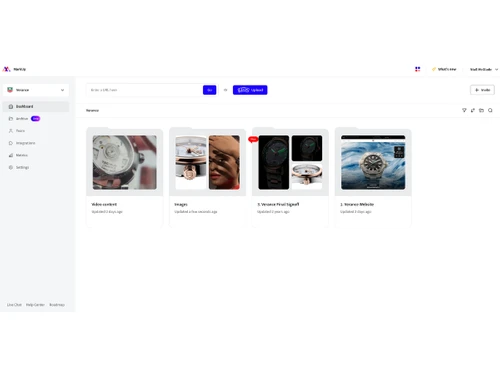500x375 pixels.
Task: Click the Dashboard sidebar icon
Action: [x=11, y=107]
